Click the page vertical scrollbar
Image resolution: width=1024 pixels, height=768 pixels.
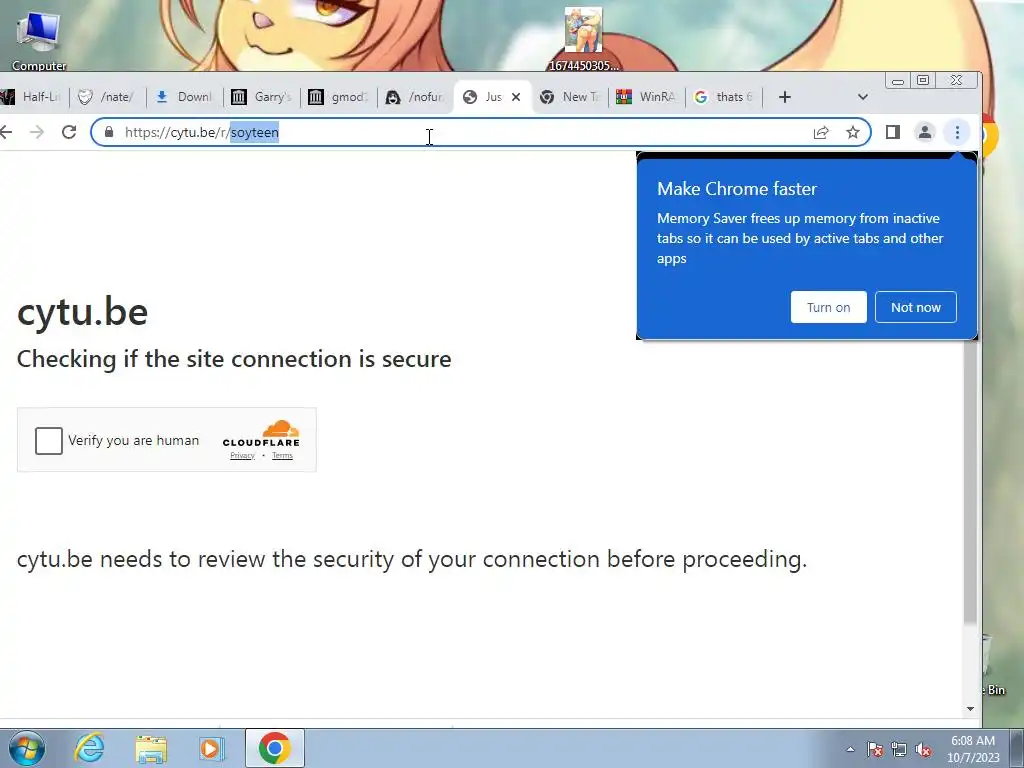coord(970,480)
